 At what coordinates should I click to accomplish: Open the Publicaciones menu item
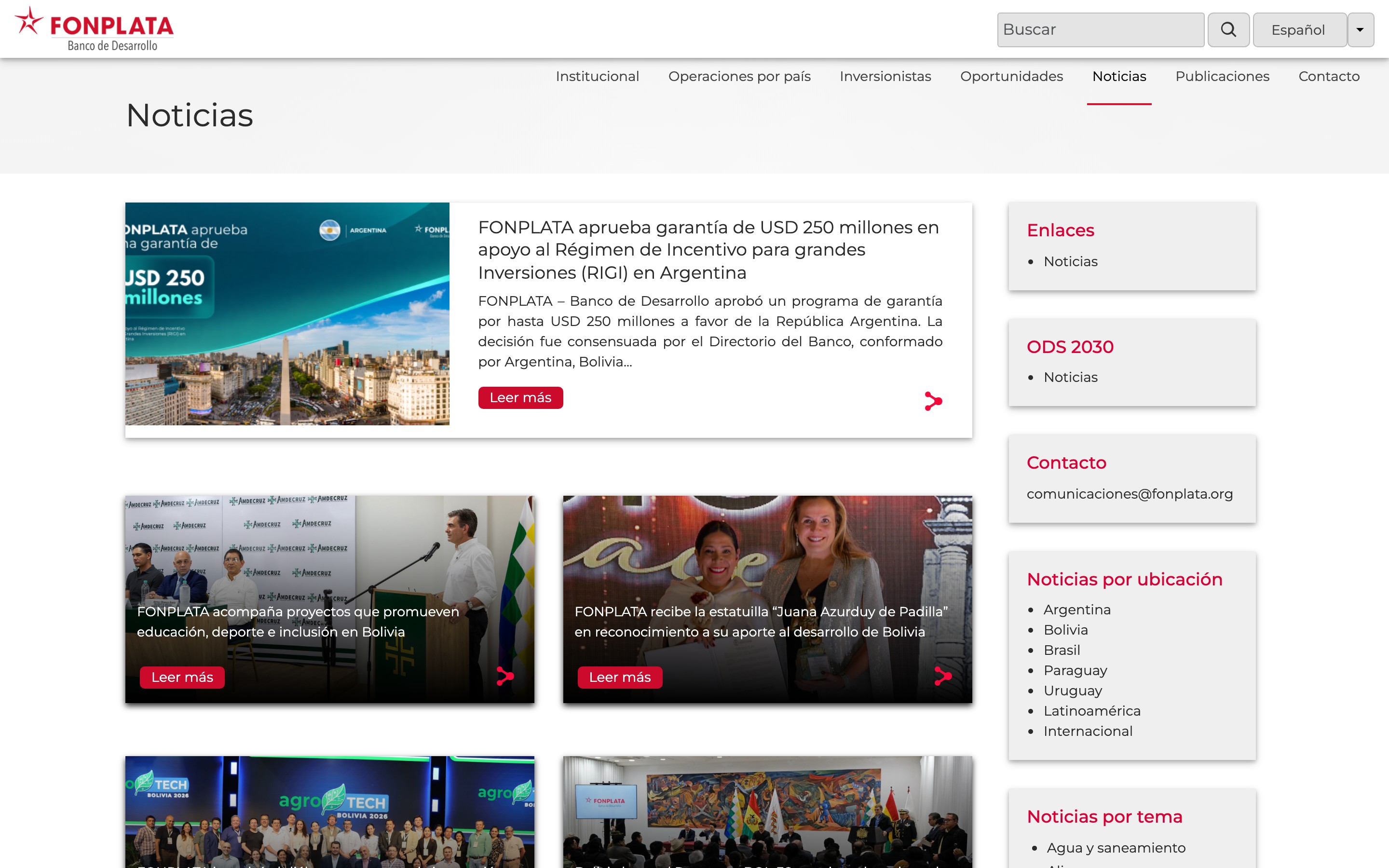point(1223,76)
